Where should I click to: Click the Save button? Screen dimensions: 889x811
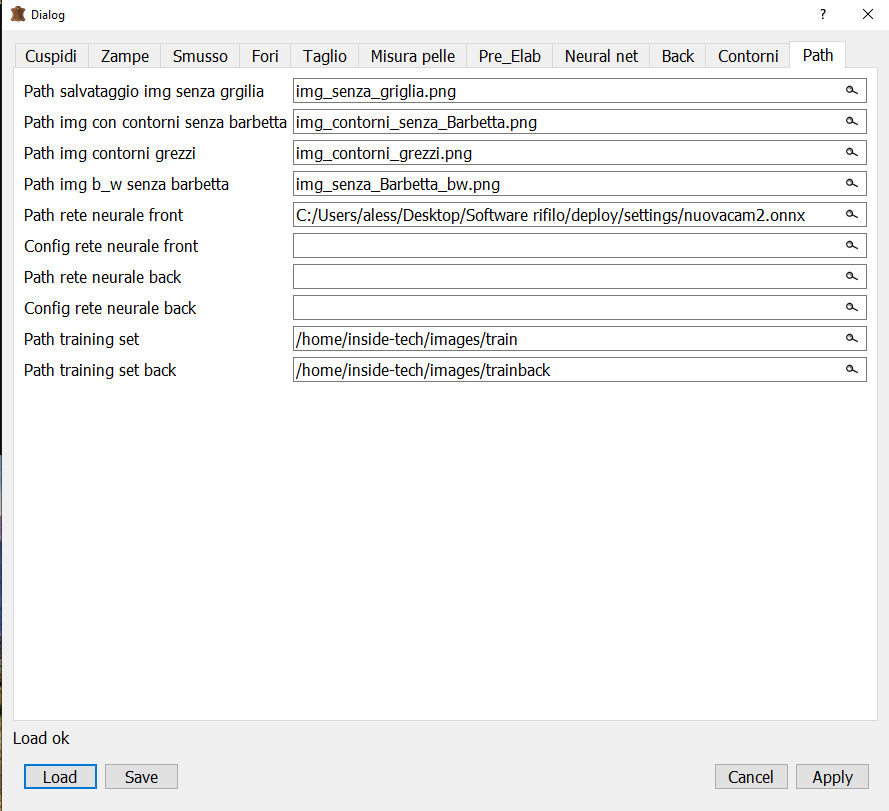(141, 777)
